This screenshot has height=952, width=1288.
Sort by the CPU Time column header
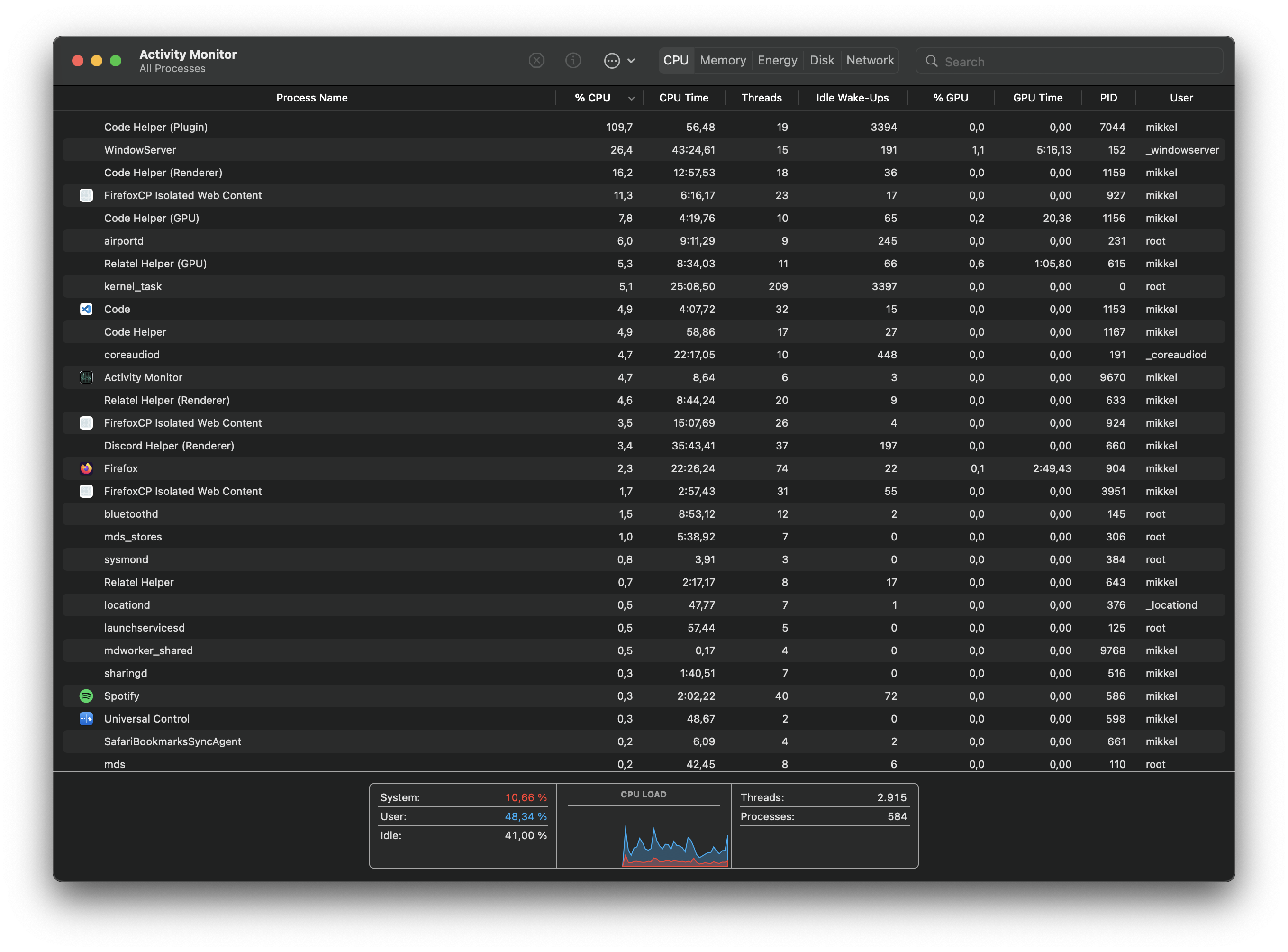(684, 98)
